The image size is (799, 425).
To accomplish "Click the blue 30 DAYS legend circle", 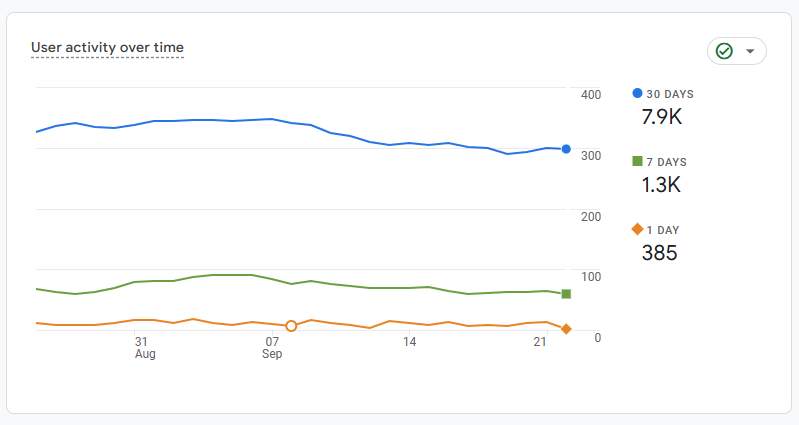I will pos(638,94).
